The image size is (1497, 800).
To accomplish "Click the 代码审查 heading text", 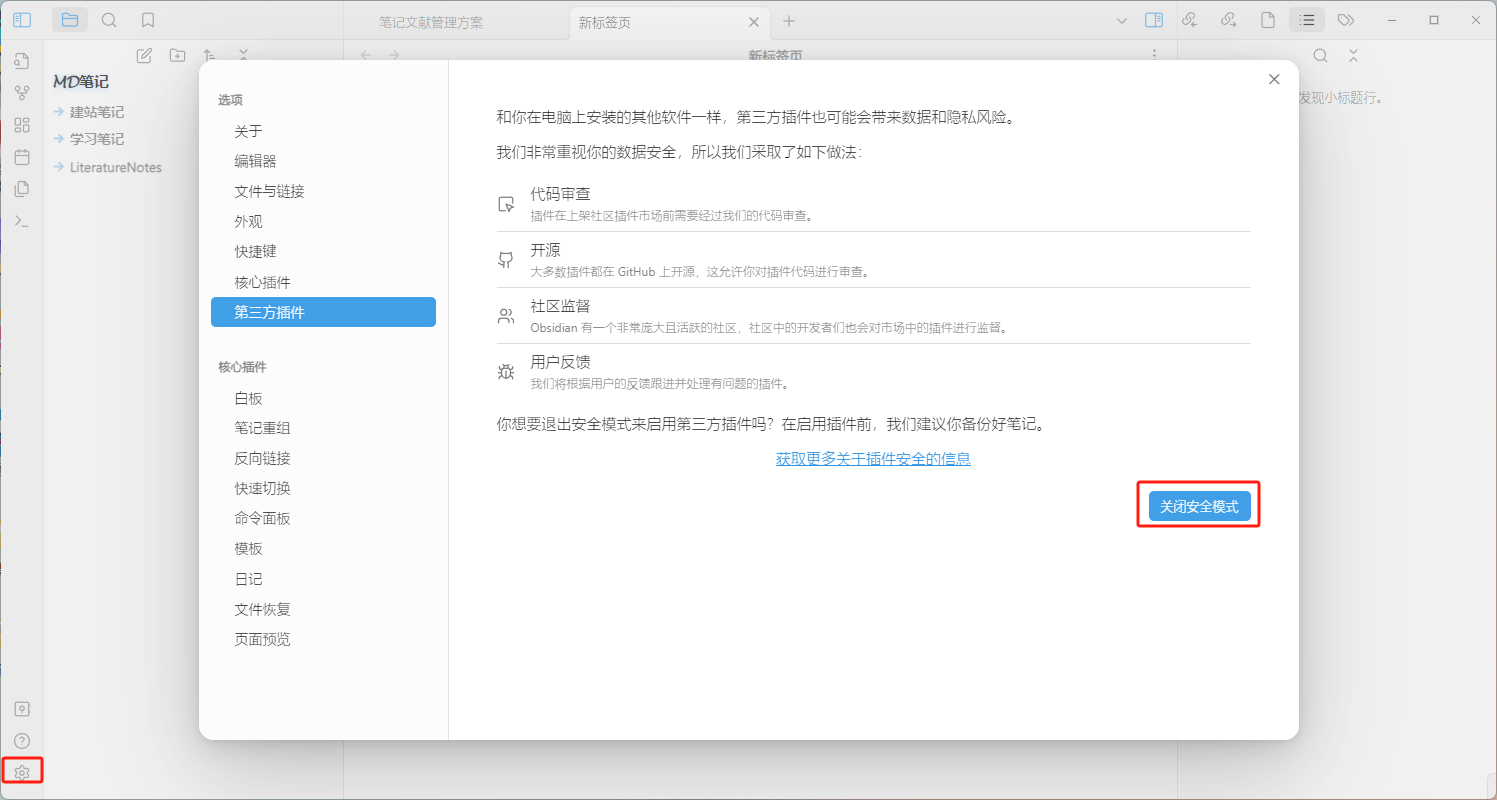I will [561, 194].
